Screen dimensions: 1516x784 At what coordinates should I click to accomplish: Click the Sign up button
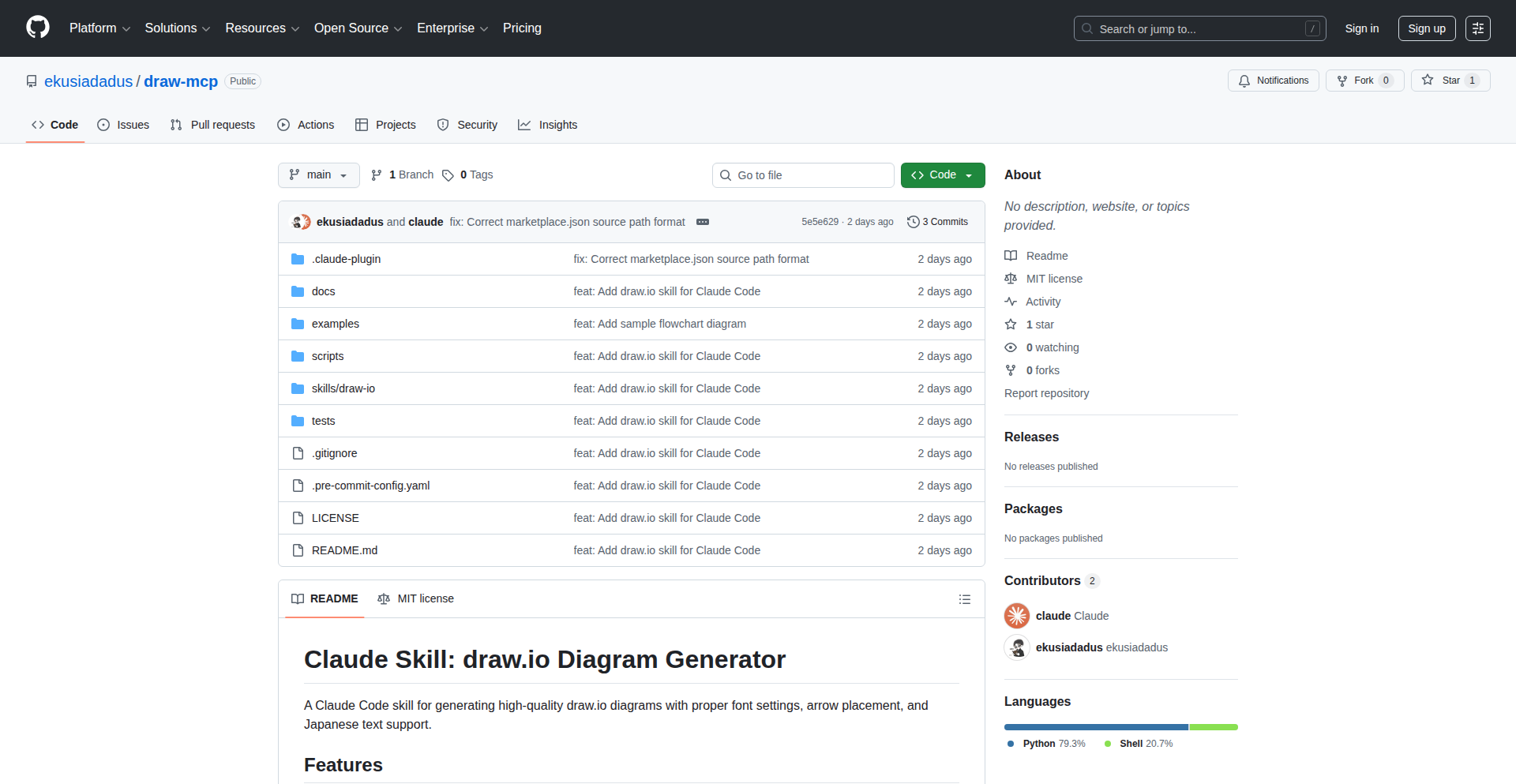(x=1426, y=28)
